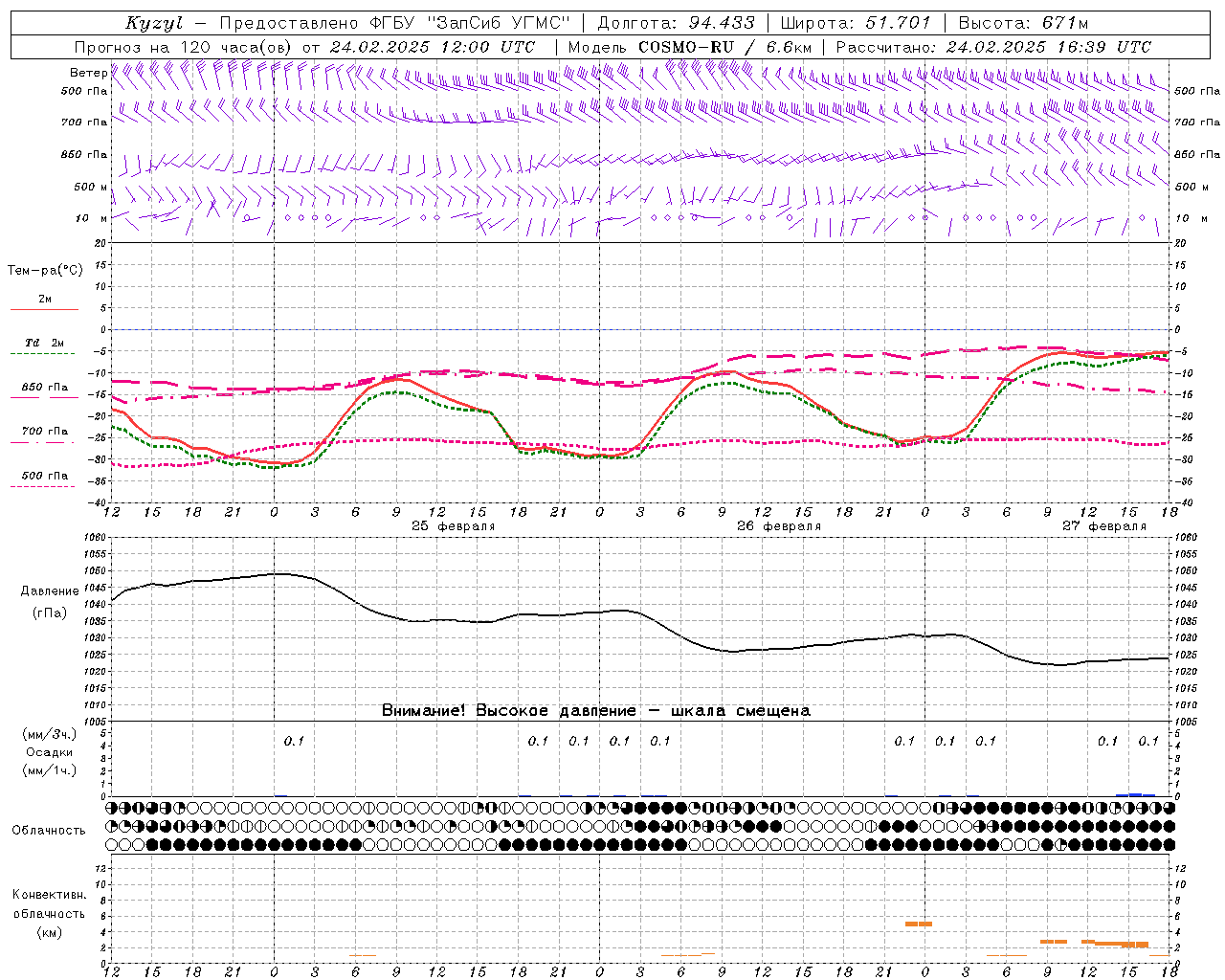
Task: Click the "Высота: 671м" elevation value
Action: point(1023,23)
